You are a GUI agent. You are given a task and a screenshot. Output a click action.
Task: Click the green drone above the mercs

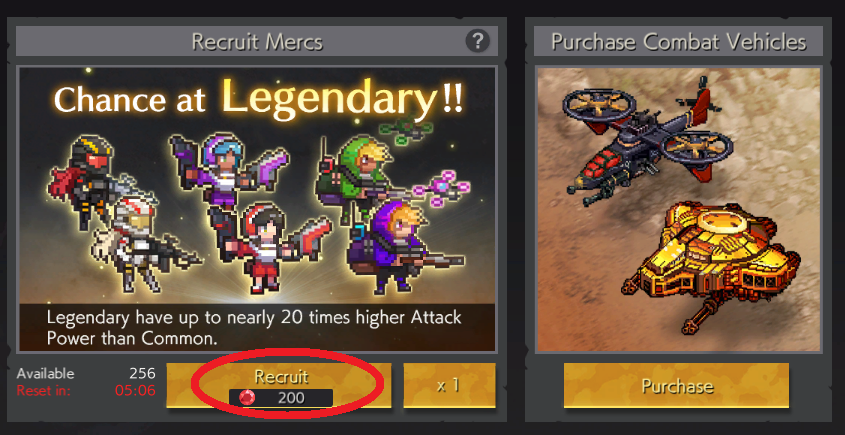[406, 129]
